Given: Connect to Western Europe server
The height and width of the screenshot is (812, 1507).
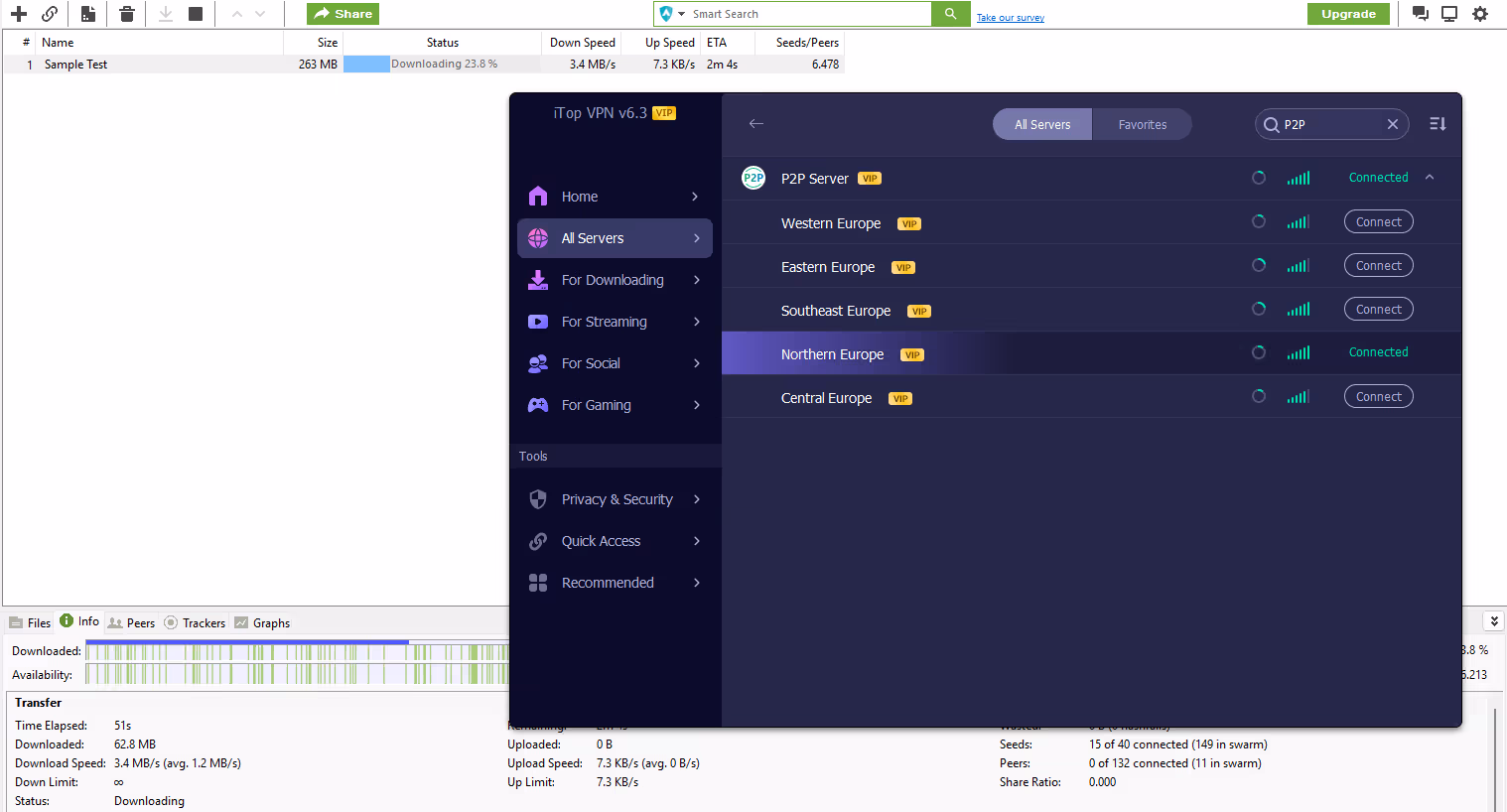Looking at the screenshot, I should pos(1379,222).
